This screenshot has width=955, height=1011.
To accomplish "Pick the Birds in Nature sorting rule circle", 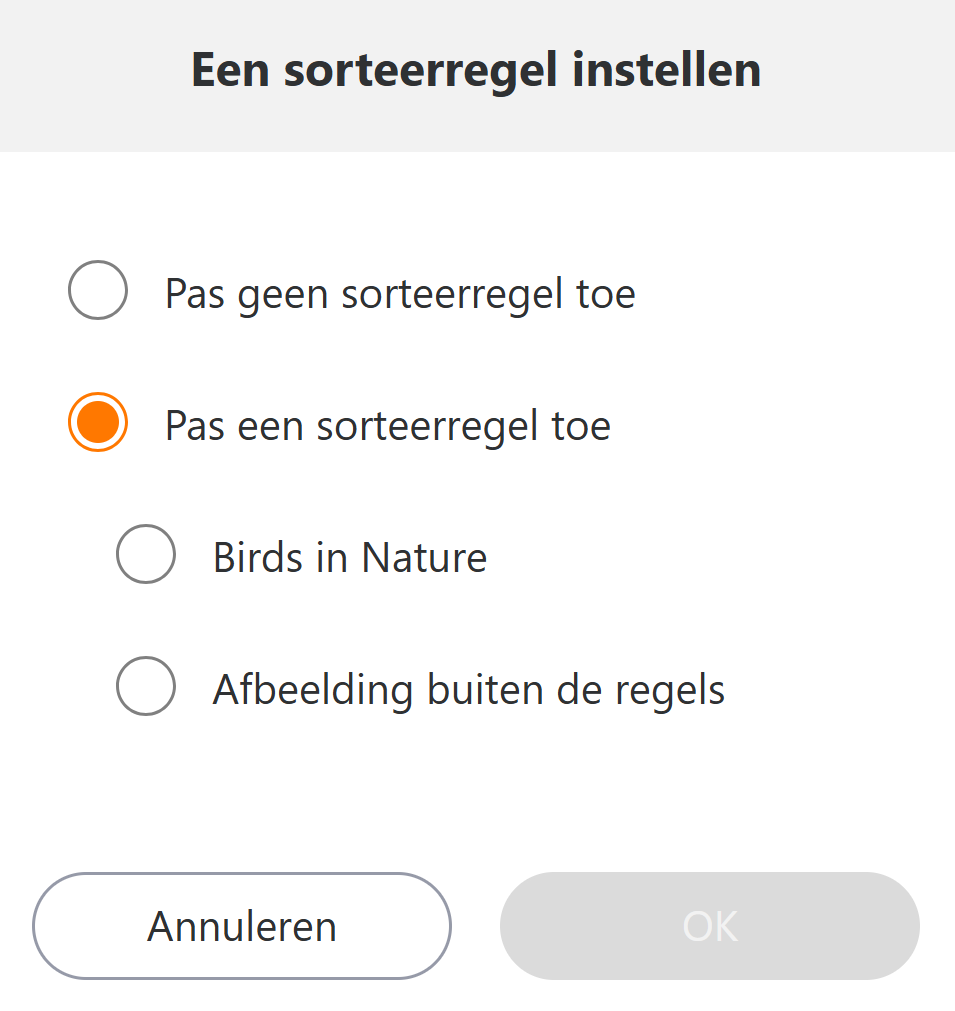I will tap(146, 554).
